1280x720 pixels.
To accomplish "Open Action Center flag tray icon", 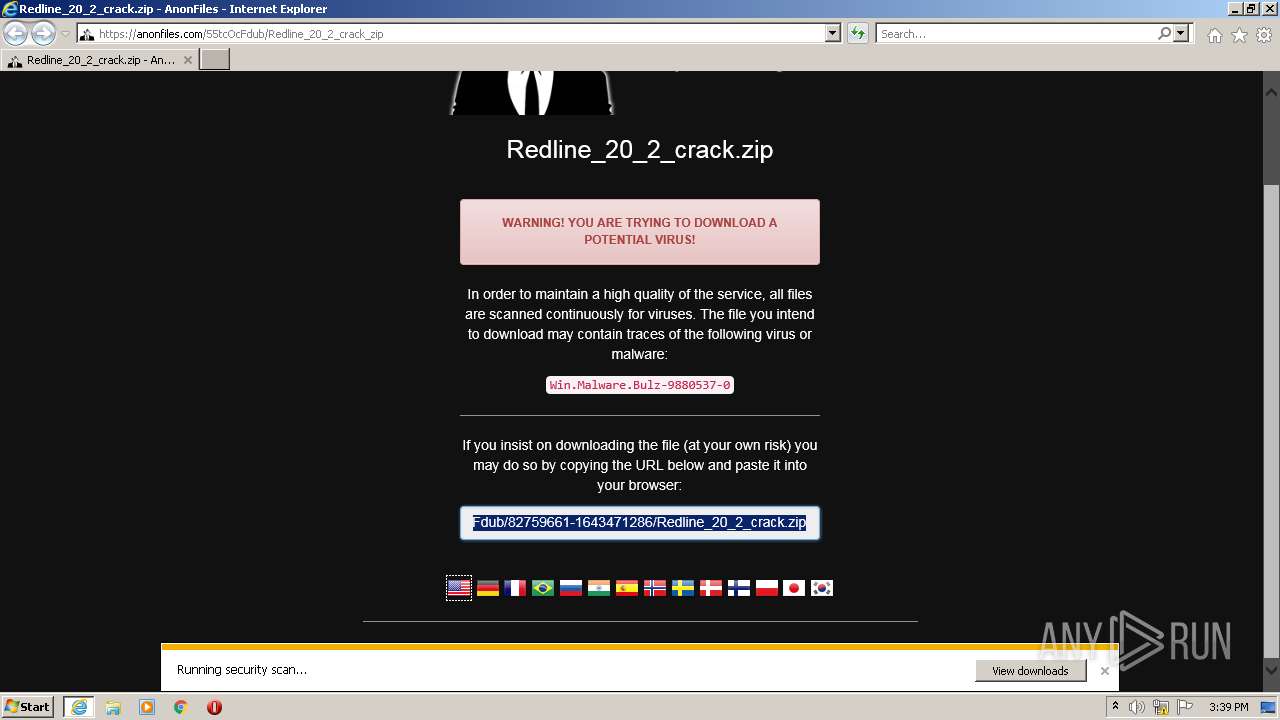I will pos(1185,707).
